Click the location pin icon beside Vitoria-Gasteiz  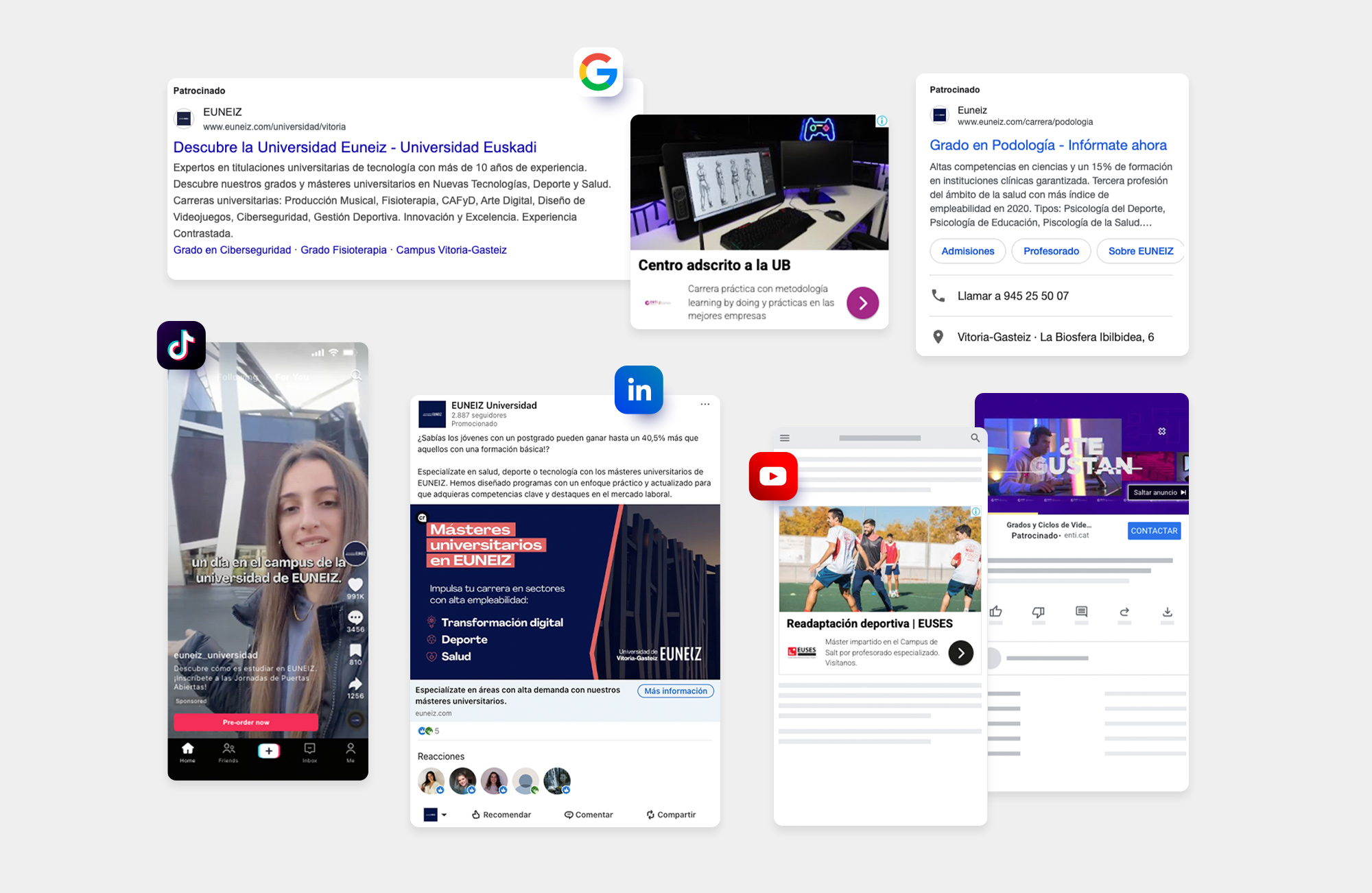pos(938,337)
